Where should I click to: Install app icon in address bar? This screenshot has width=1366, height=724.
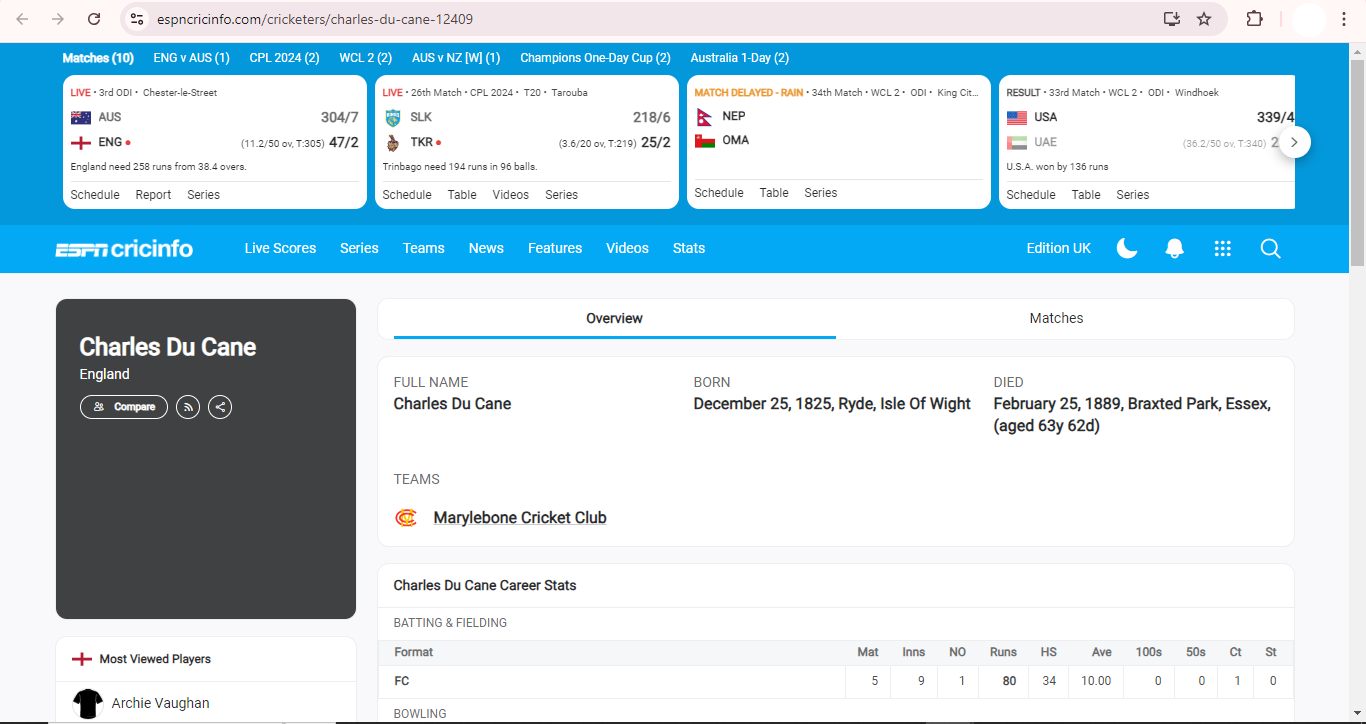point(1172,19)
